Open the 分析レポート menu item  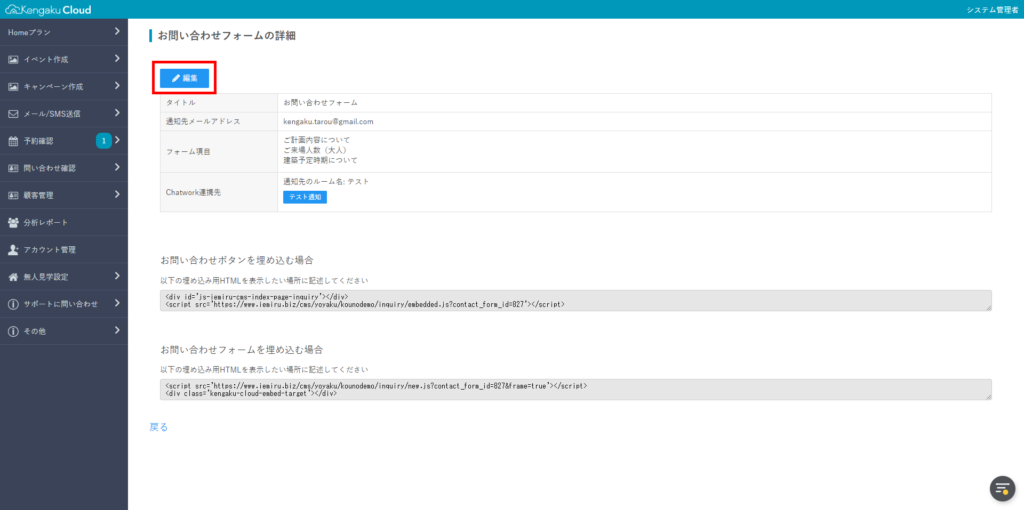(64, 222)
